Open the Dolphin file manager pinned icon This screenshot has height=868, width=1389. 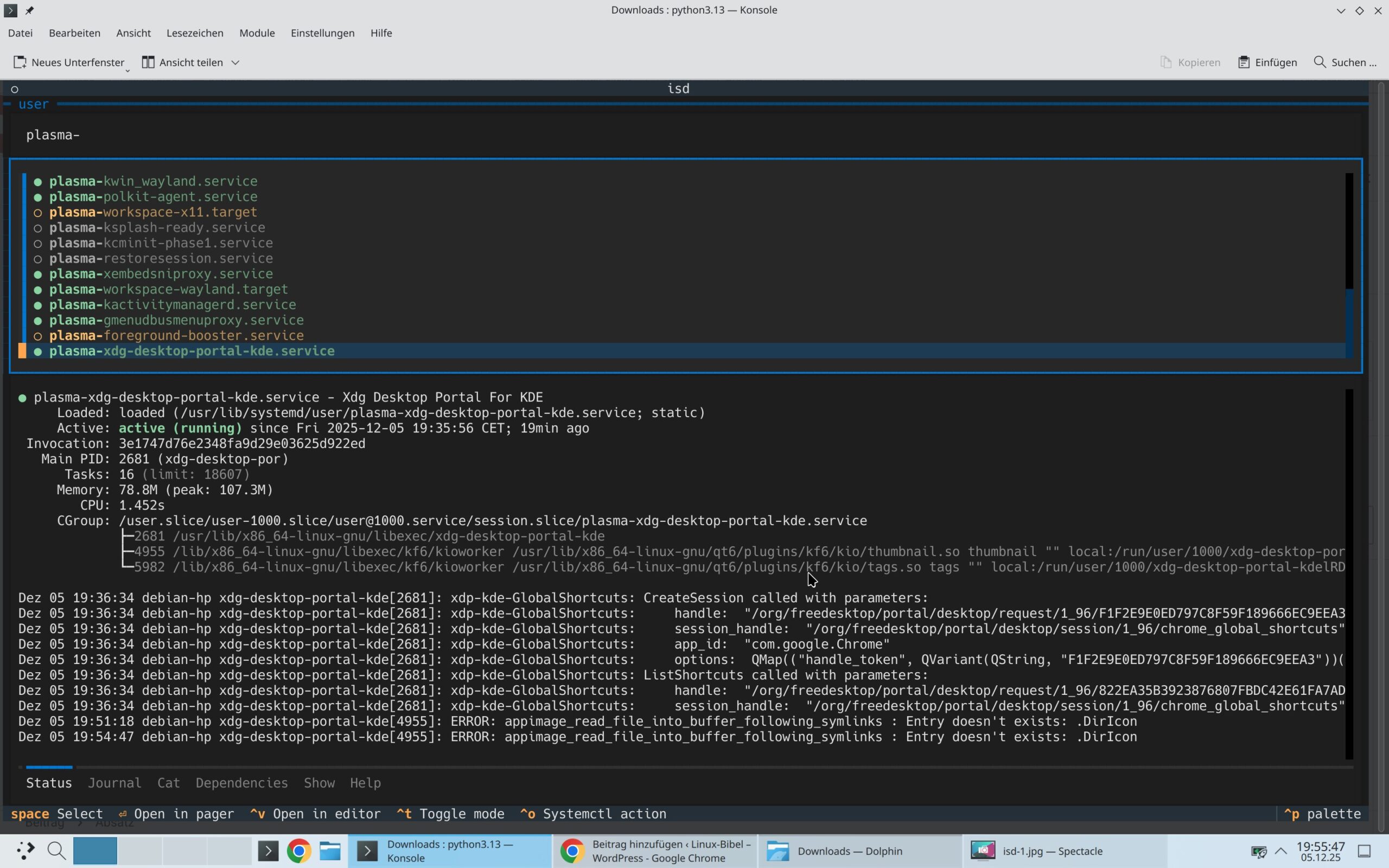[x=330, y=851]
